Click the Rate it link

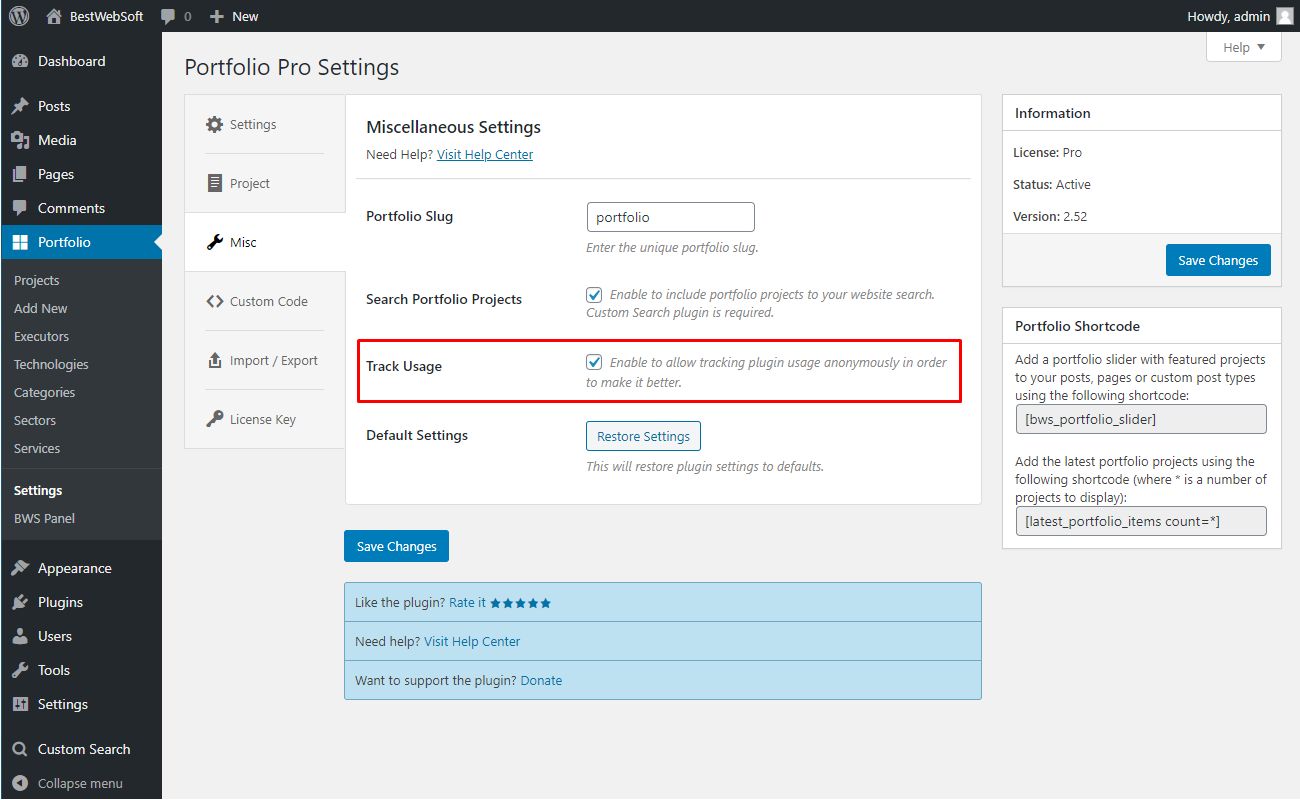[x=467, y=602]
